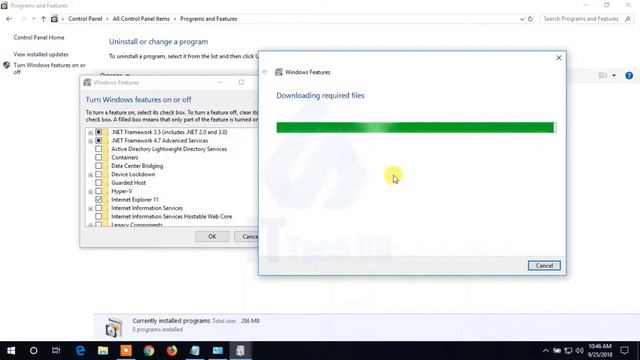Enable Internet Information Services checkbox
This screenshot has width=640, height=360.
pos(98,208)
